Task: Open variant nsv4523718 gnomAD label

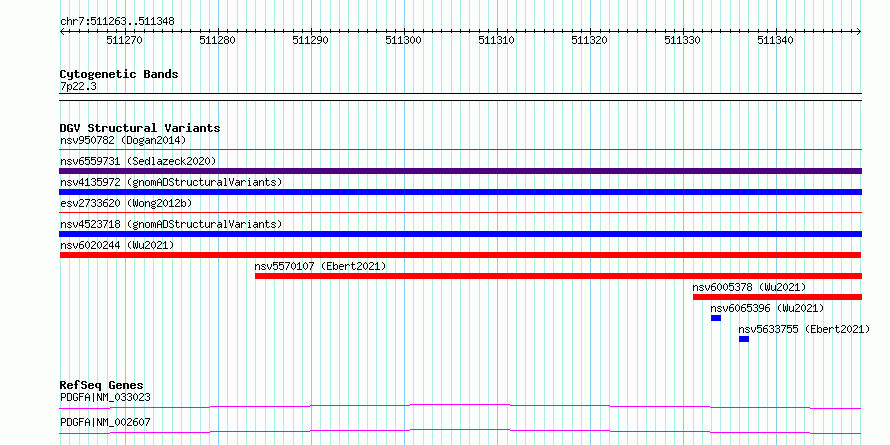Action: tap(171, 224)
